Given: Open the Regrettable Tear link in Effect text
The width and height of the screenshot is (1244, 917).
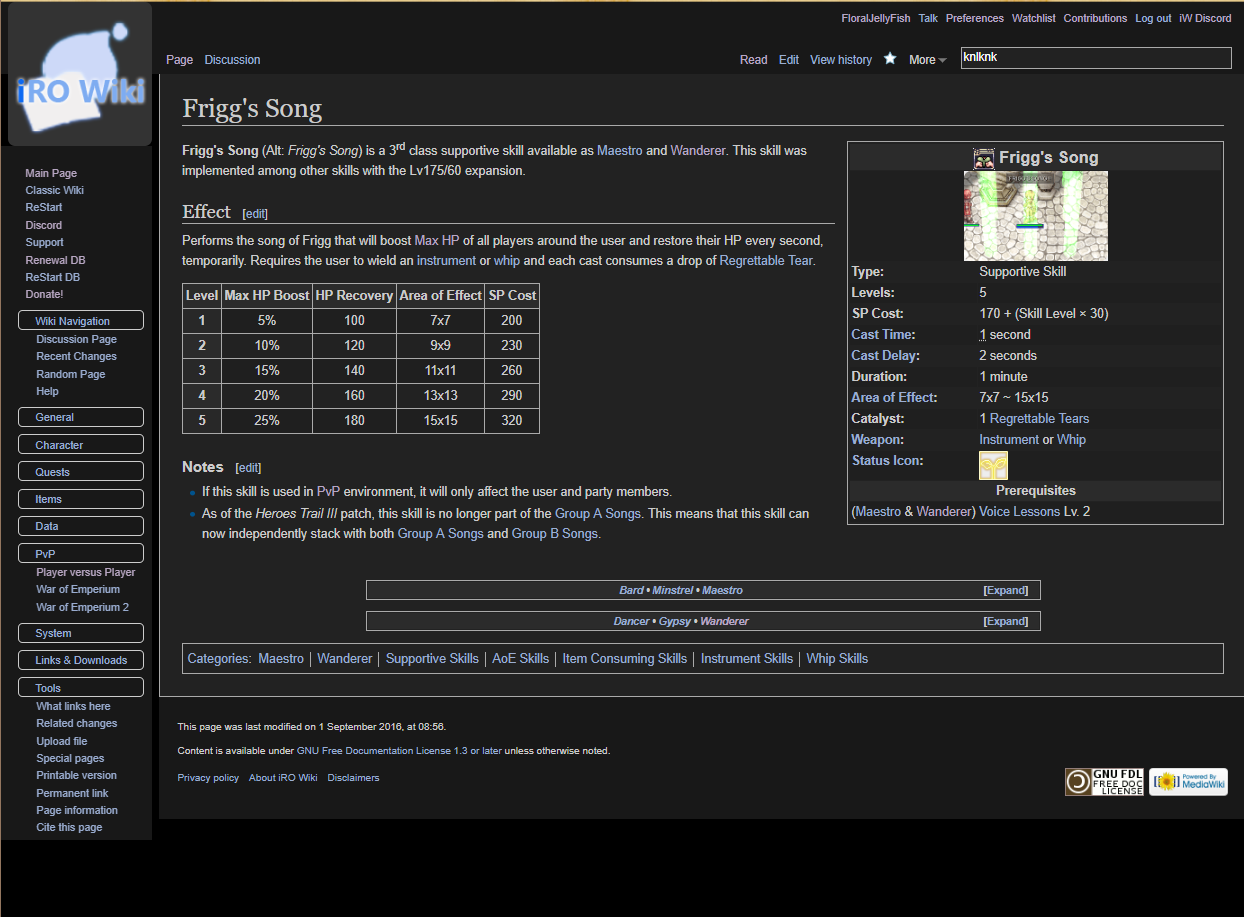Looking at the screenshot, I should 765,260.
